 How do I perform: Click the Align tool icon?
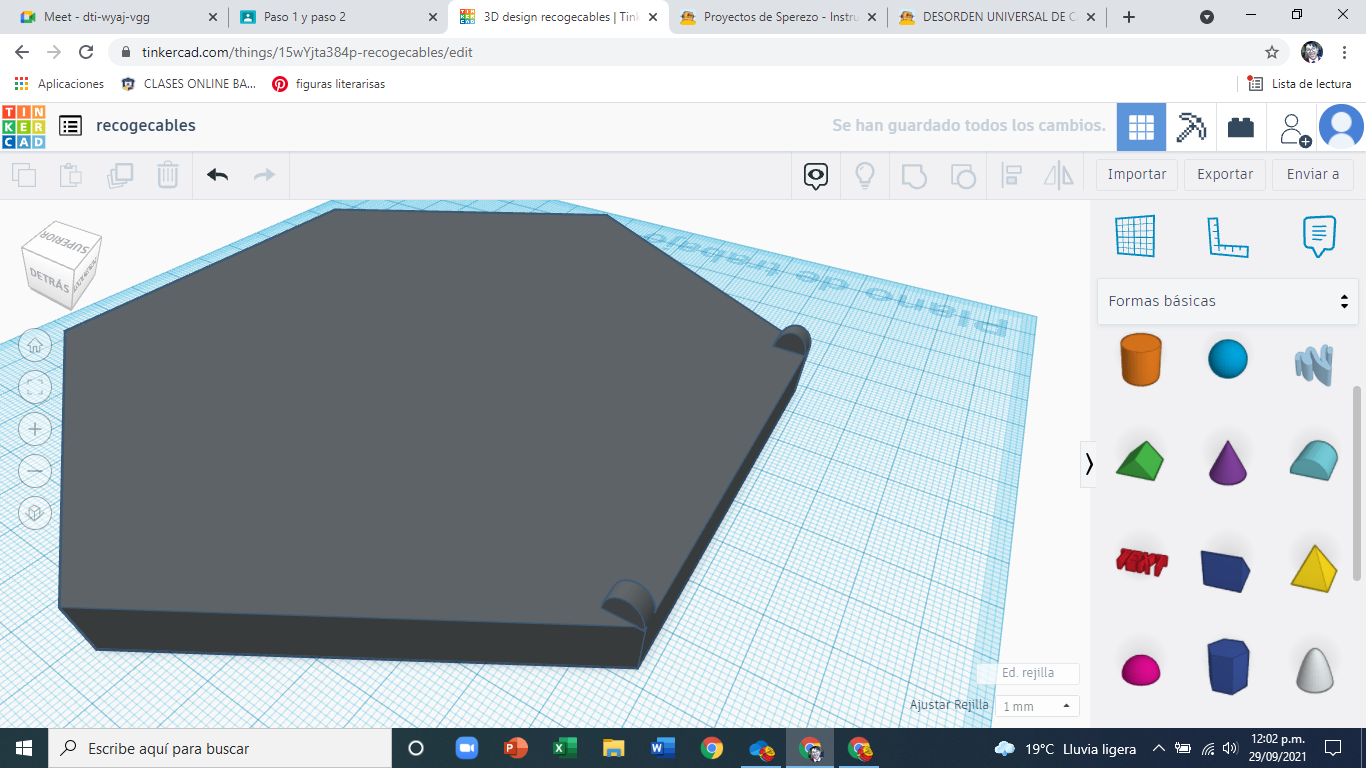tap(1011, 176)
